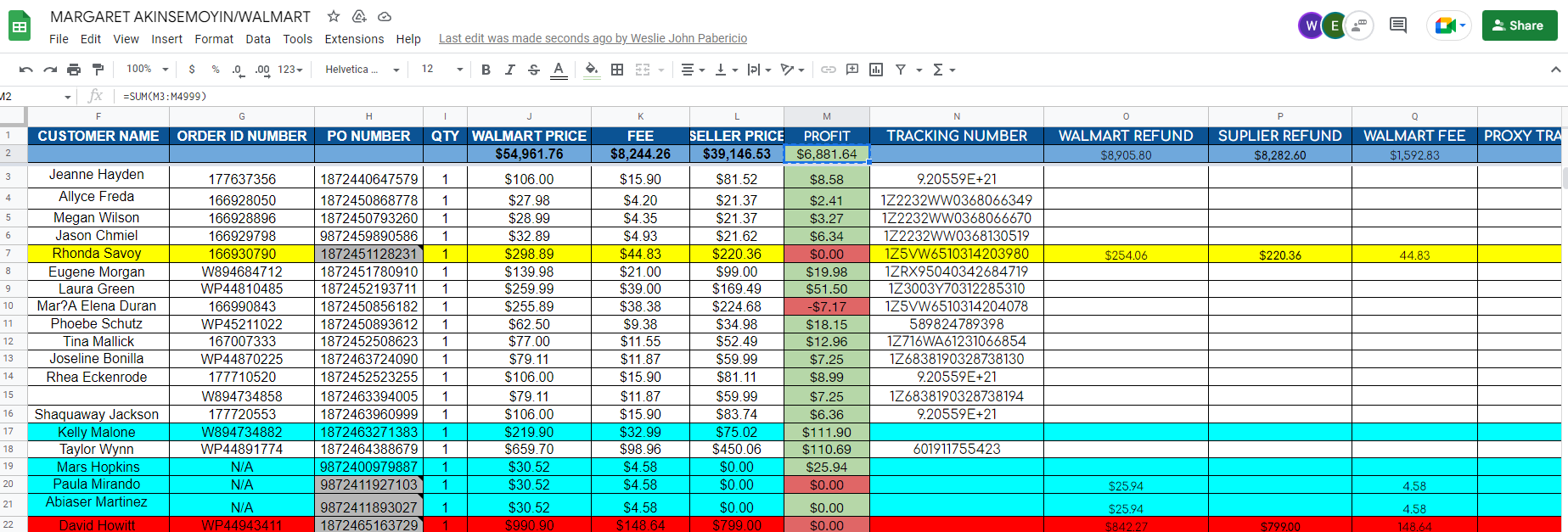Collapse the toolbar with the up chevron
1568x532 pixels.
pos(1555,70)
